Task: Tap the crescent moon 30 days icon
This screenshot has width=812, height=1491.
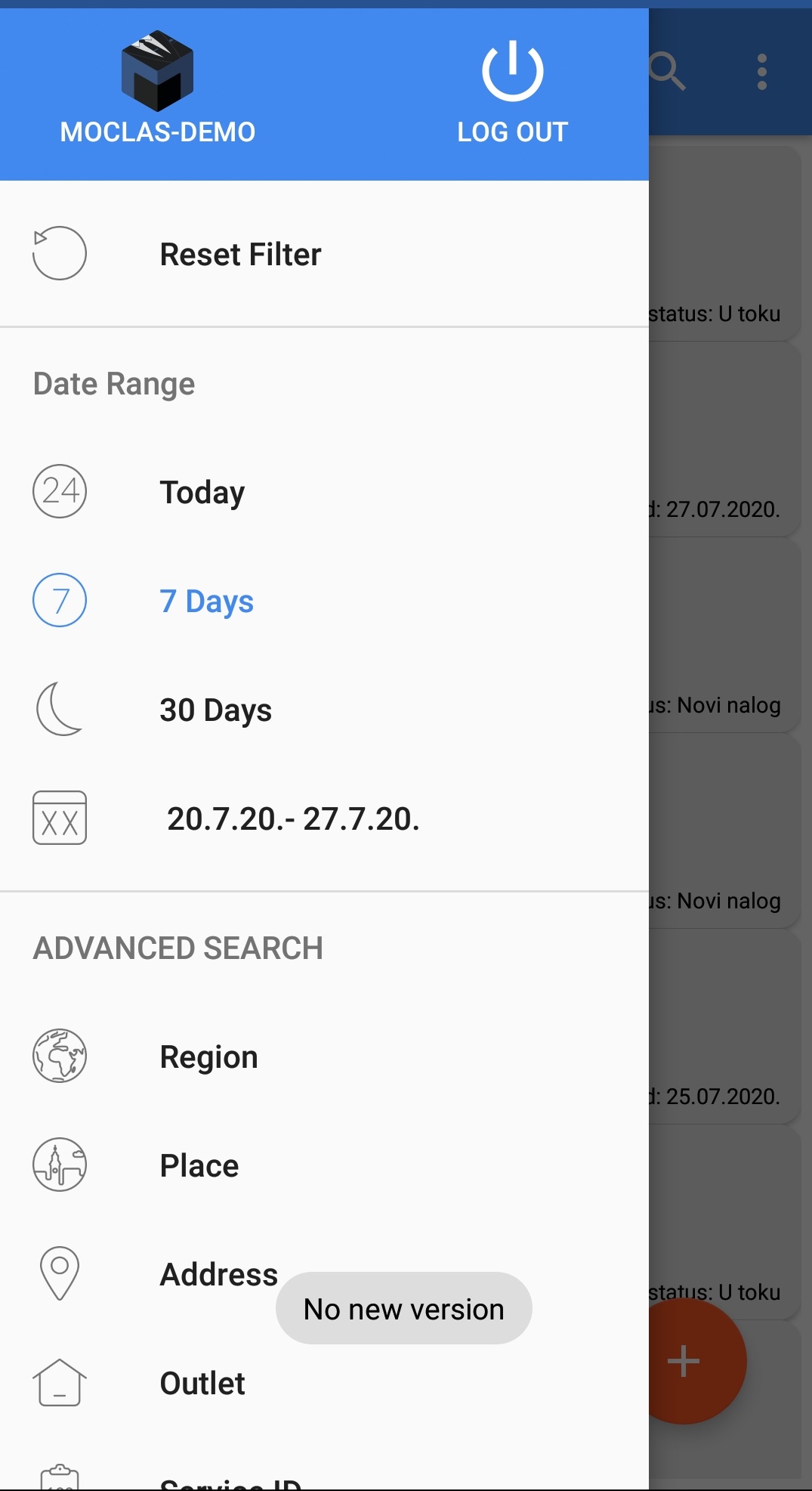Action: click(x=59, y=709)
